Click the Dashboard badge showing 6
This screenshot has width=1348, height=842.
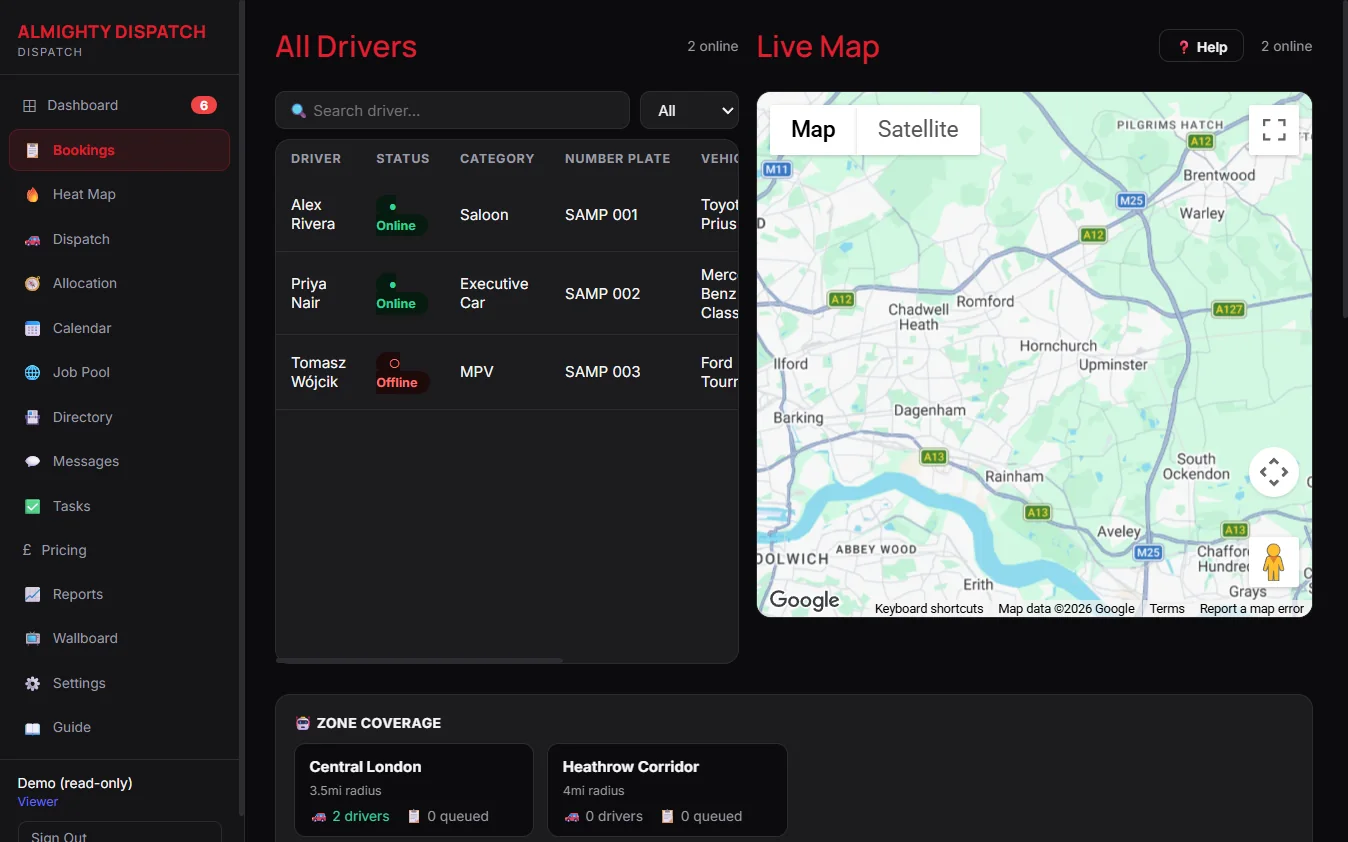(x=204, y=106)
